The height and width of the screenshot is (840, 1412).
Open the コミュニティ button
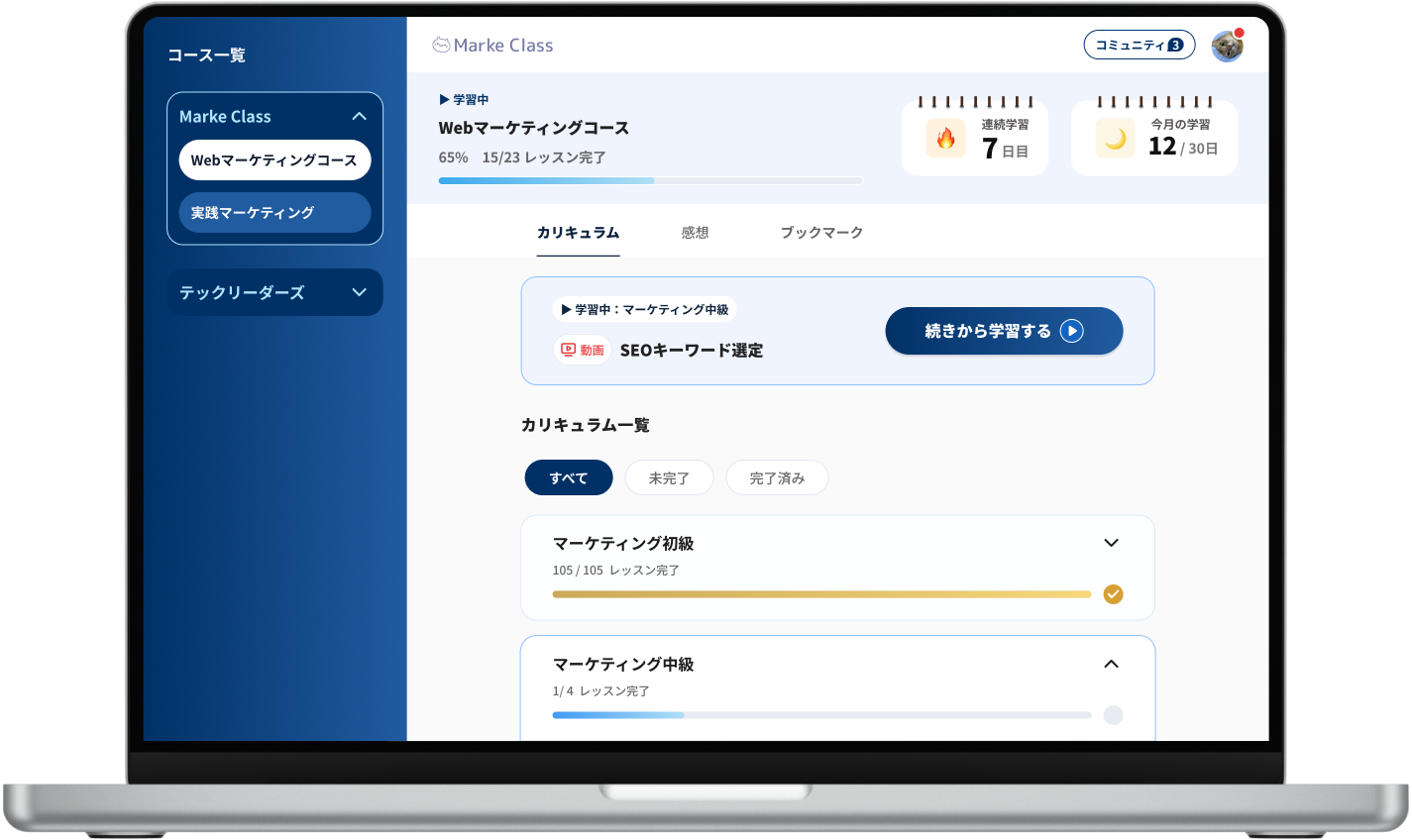tap(1140, 46)
